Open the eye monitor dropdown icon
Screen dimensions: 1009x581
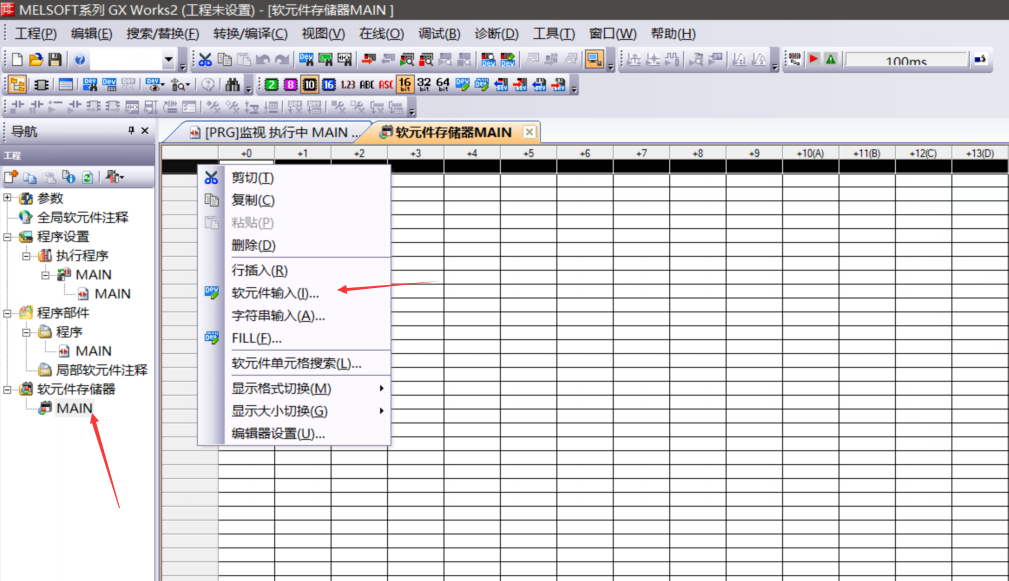coord(154,84)
